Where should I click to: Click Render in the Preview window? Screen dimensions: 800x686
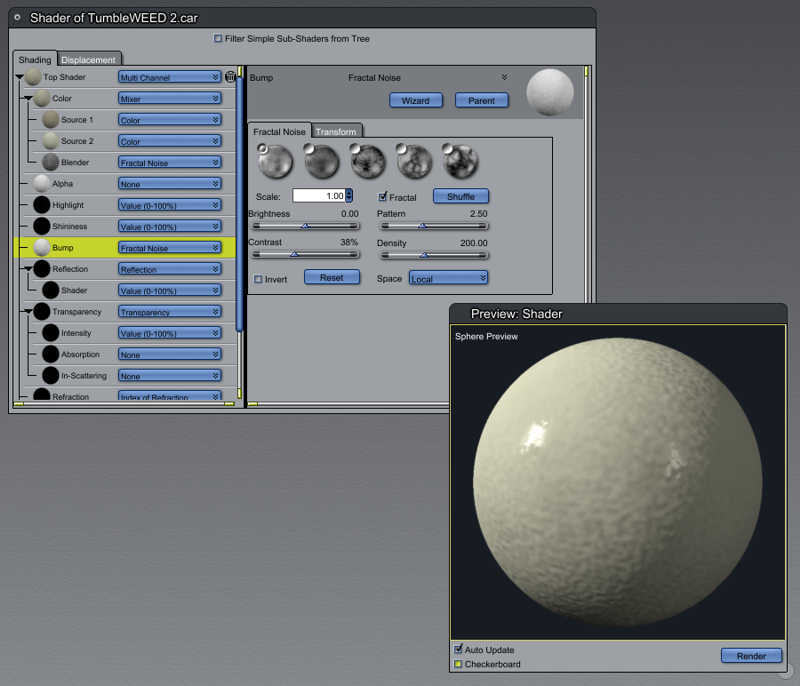(x=751, y=656)
